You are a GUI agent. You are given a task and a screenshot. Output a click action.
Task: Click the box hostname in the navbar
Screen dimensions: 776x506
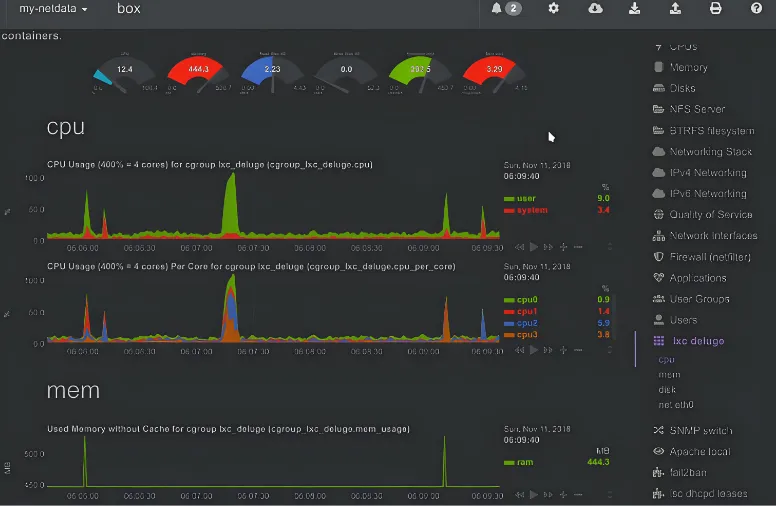click(x=129, y=8)
